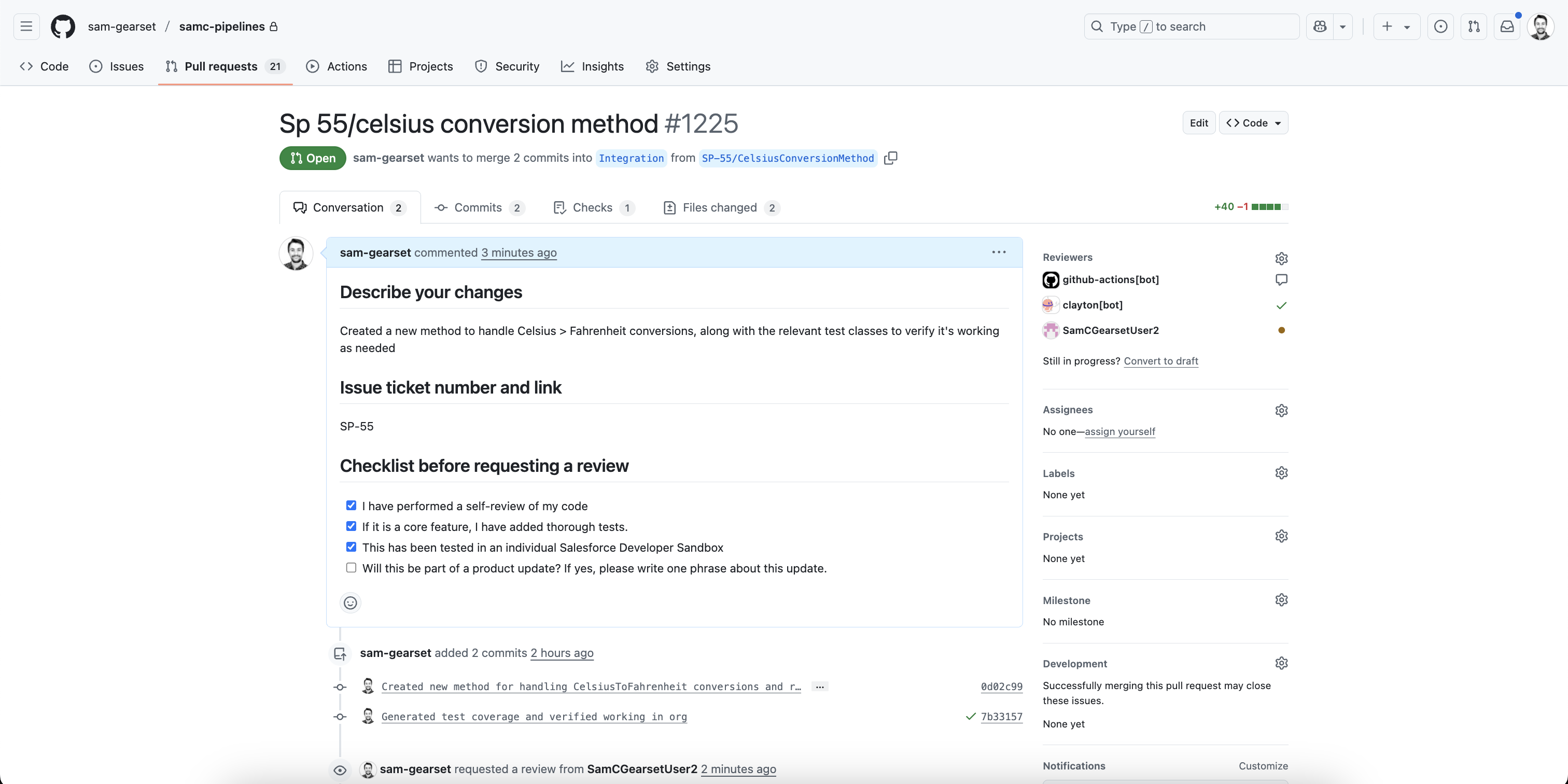The image size is (1568, 784).
Task: Open your notifications inbox
Action: pyautogui.click(x=1507, y=26)
